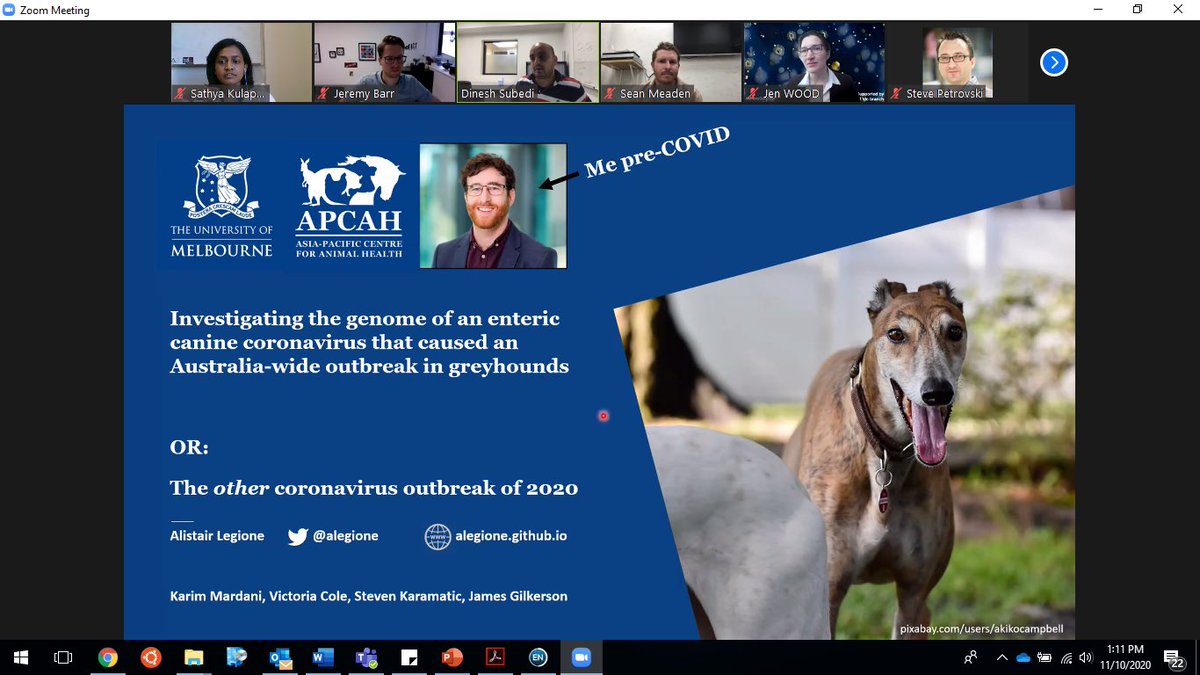This screenshot has height=675, width=1200.
Task: Open Zoom from the taskbar
Action: 580,658
